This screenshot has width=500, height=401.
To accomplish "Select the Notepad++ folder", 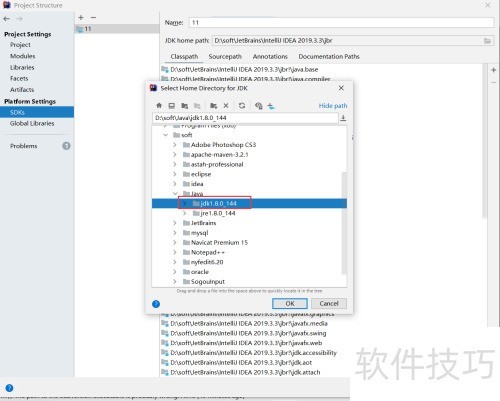I will pos(207,252).
